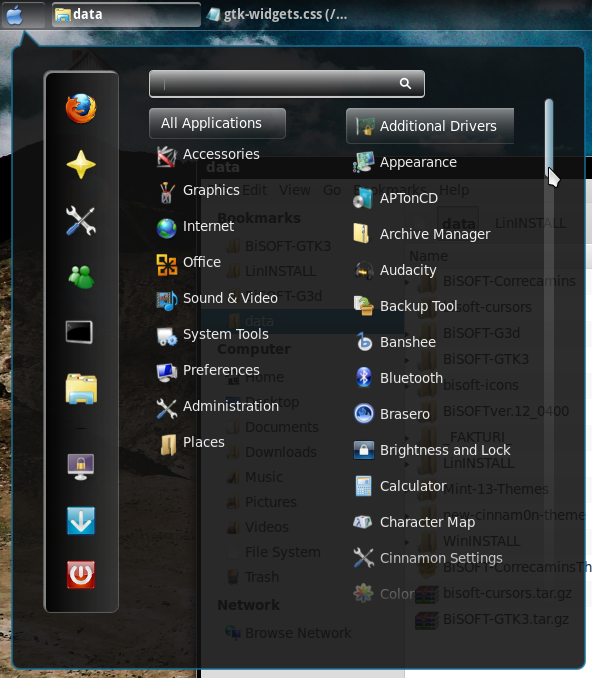Screen dimensions: 592x678
Task: Switch to gtk-widgets.css window in panel
Action: 277,14
